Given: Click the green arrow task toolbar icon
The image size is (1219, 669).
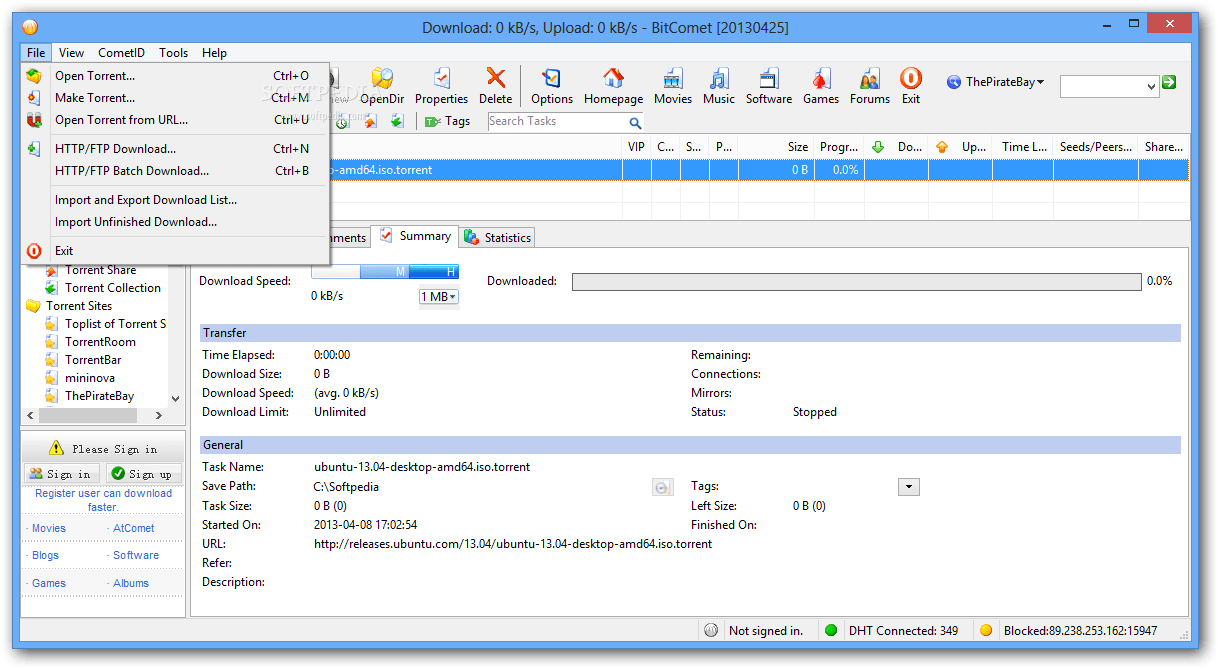Looking at the screenshot, I should tap(396, 121).
